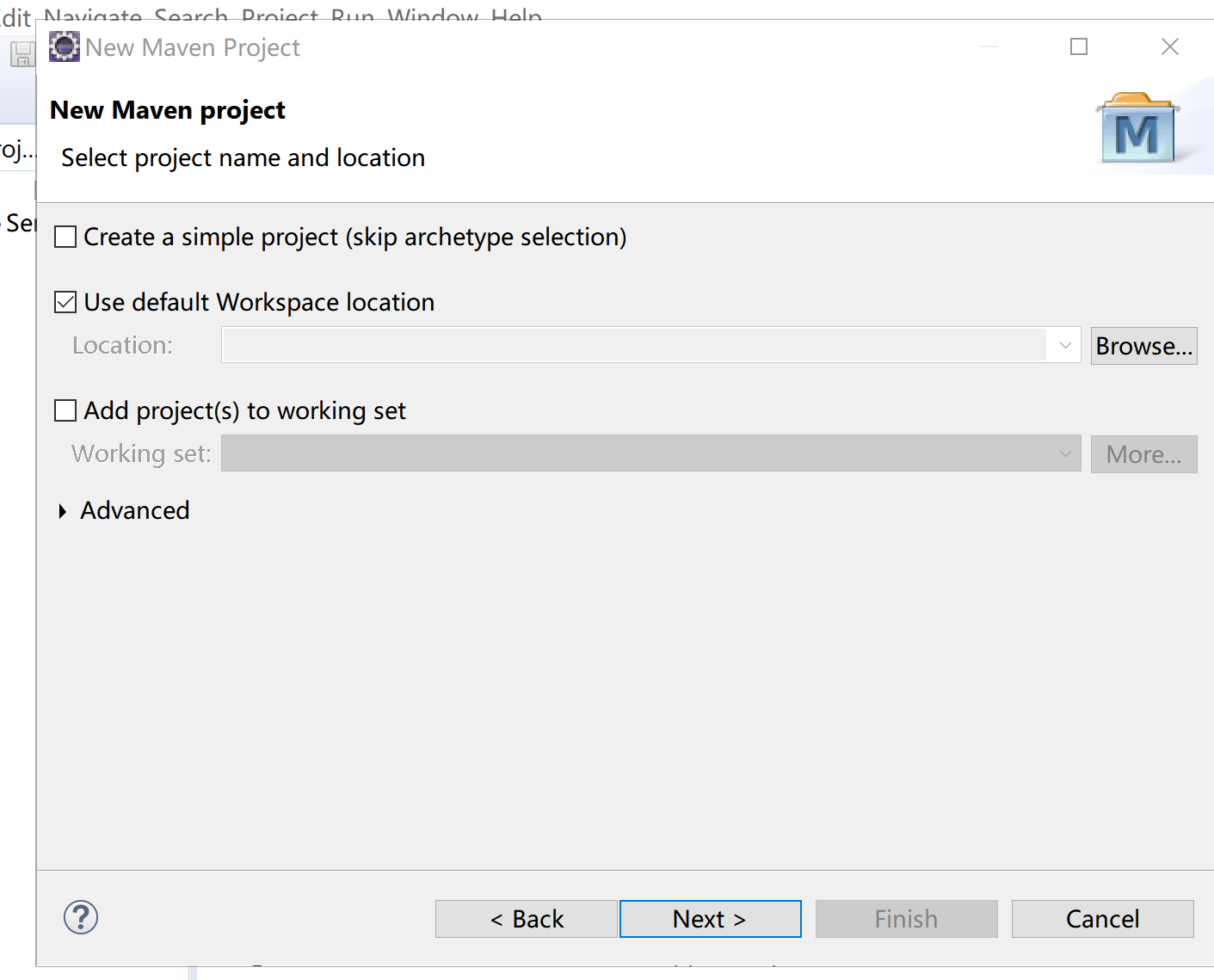Enable Create a simple project checkbox
The height and width of the screenshot is (980, 1214).
65,237
